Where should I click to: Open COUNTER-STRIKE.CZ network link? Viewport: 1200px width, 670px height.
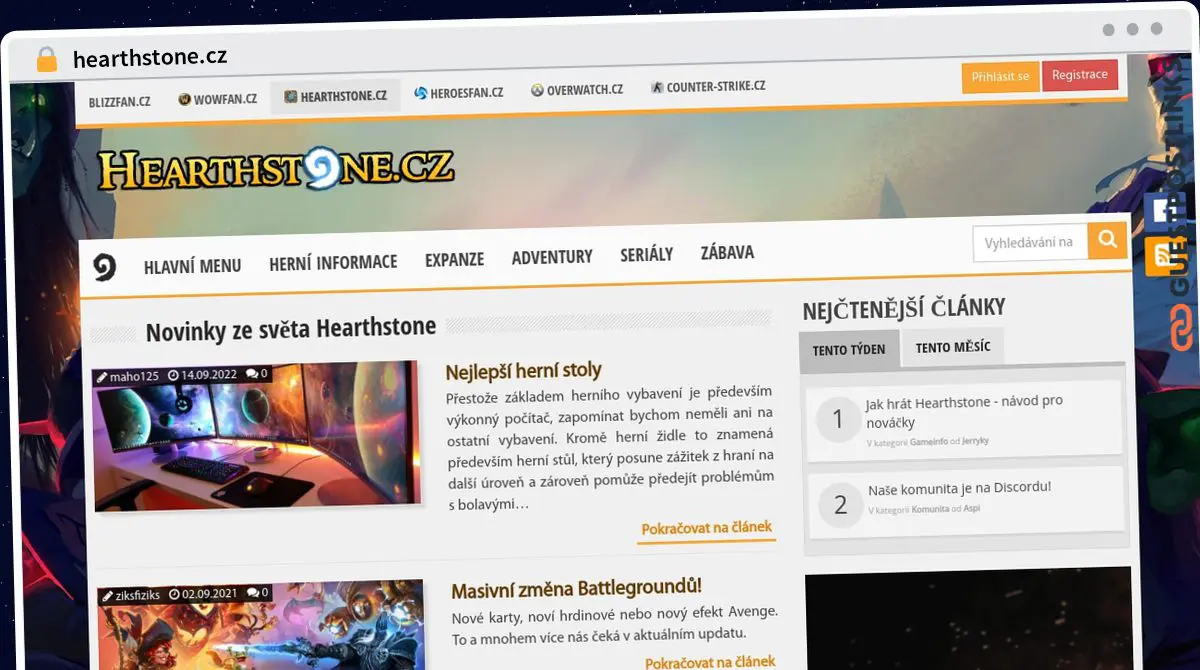708,87
